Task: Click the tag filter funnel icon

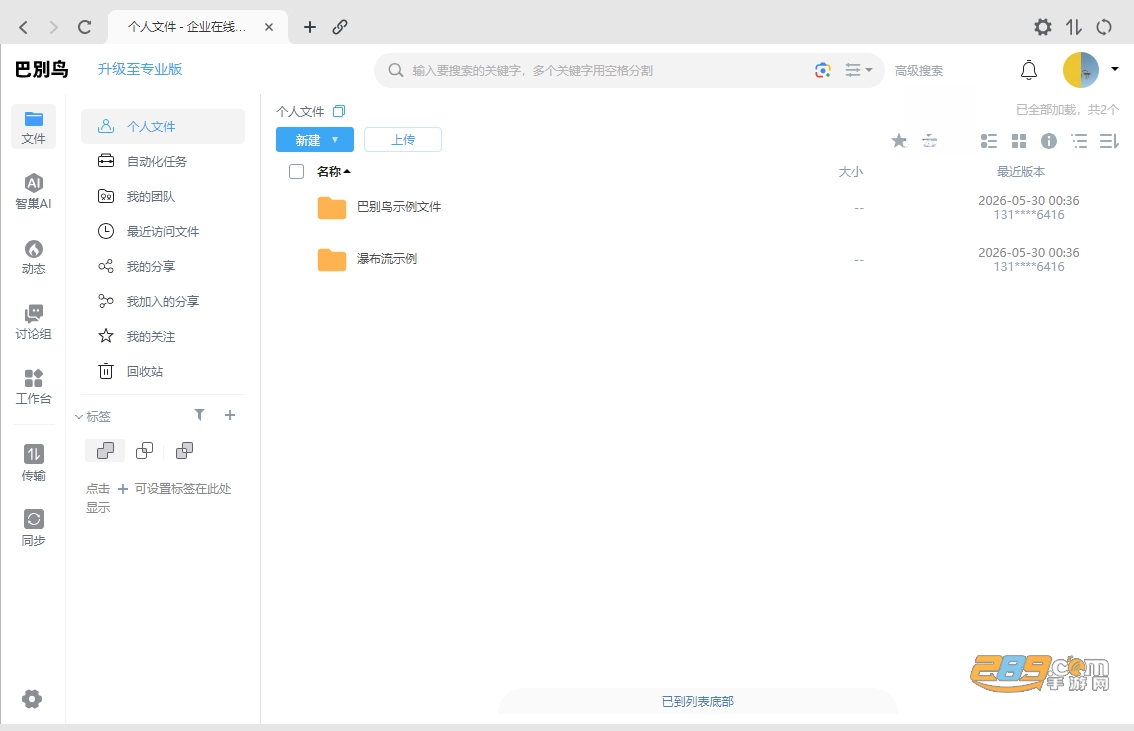Action: pos(200,415)
